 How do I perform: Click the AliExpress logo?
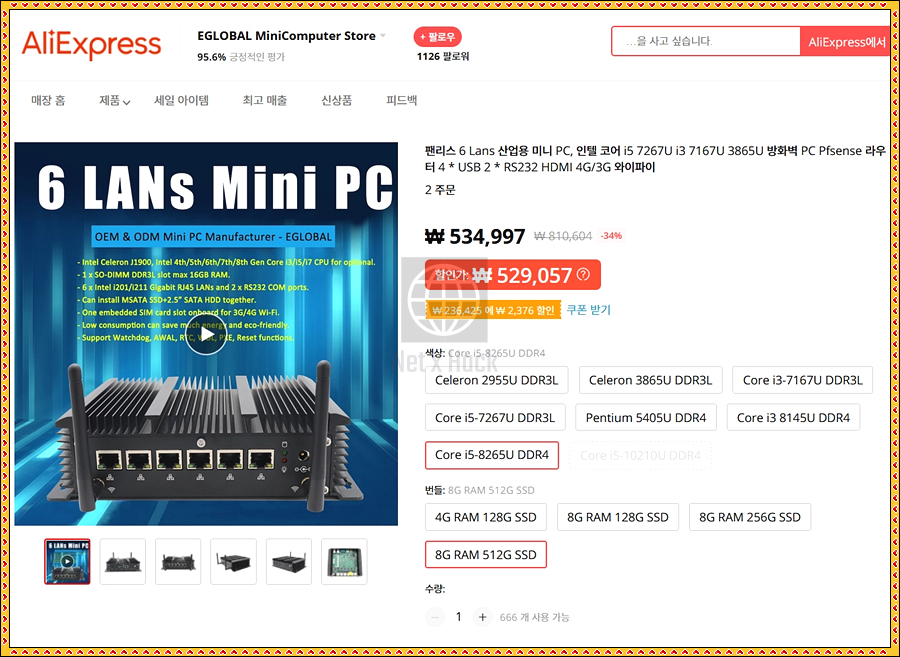(91, 45)
